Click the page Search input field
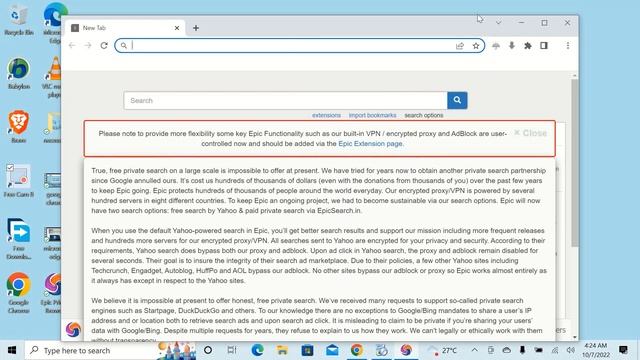The width and height of the screenshot is (640, 360). [285, 100]
